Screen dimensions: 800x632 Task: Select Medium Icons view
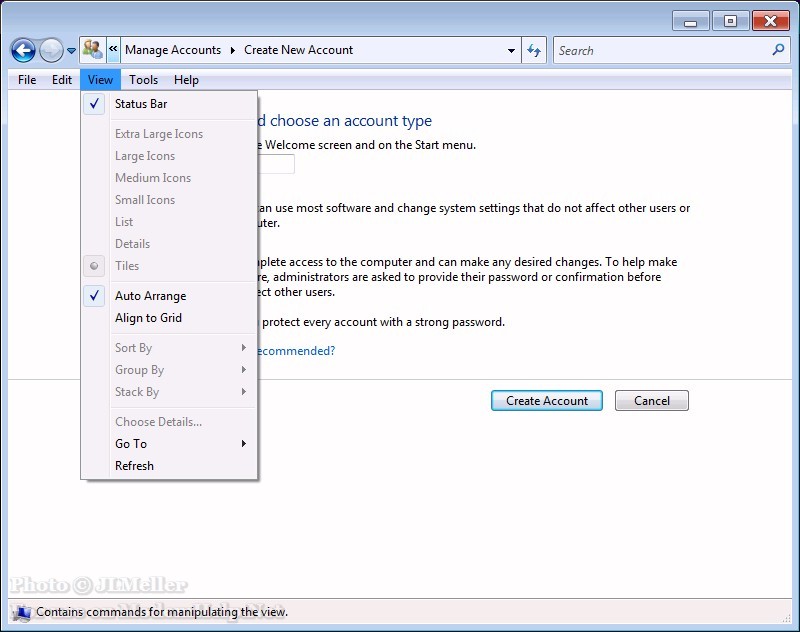[x=169, y=178]
